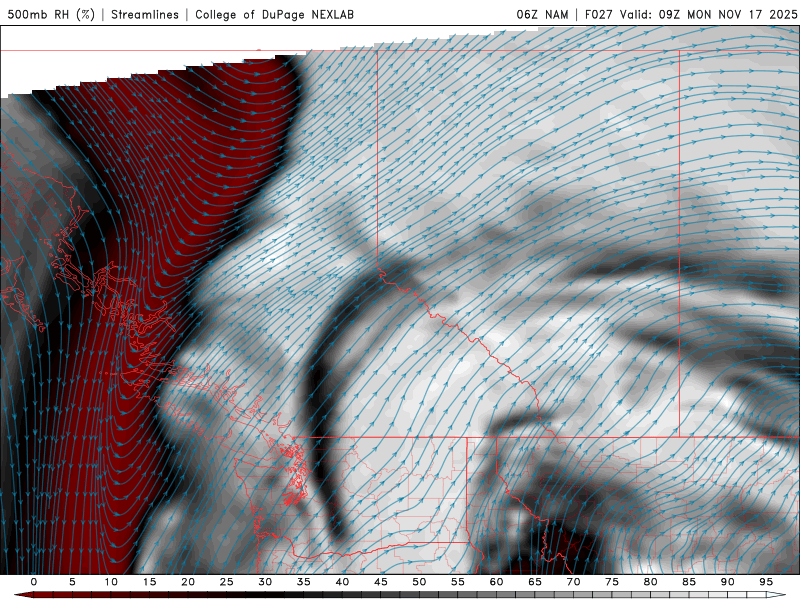Click the 25 label on the color scale

coord(227,582)
